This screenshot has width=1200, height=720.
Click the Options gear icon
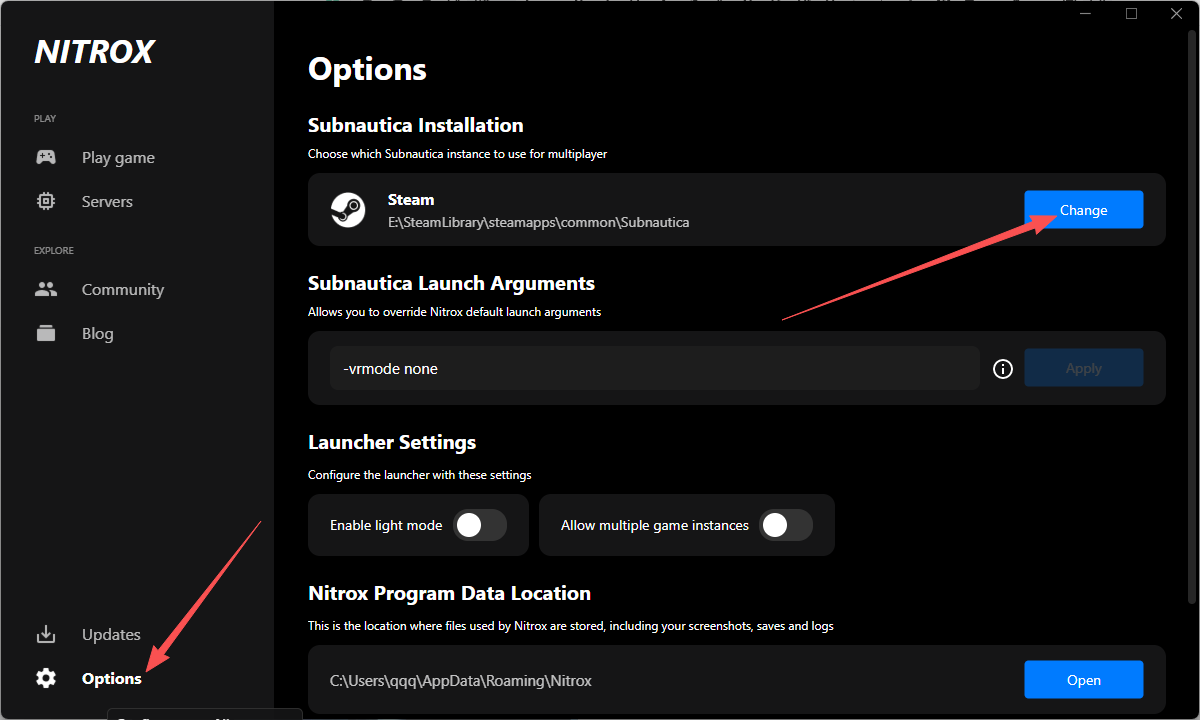(x=46, y=679)
